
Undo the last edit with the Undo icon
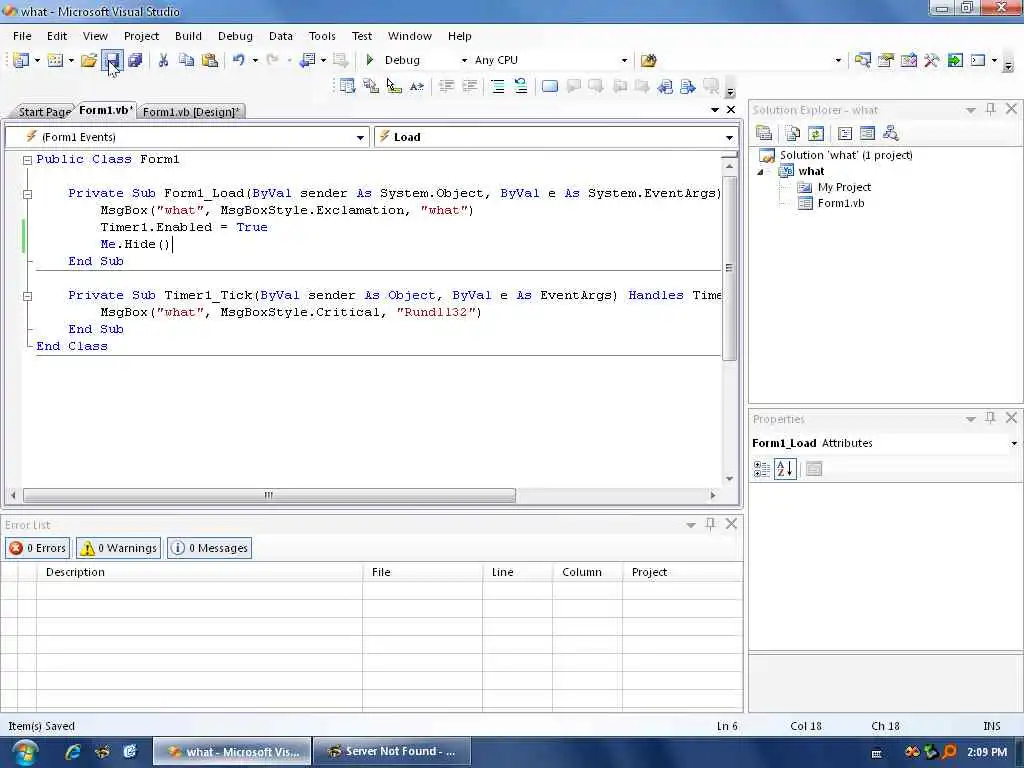238,60
